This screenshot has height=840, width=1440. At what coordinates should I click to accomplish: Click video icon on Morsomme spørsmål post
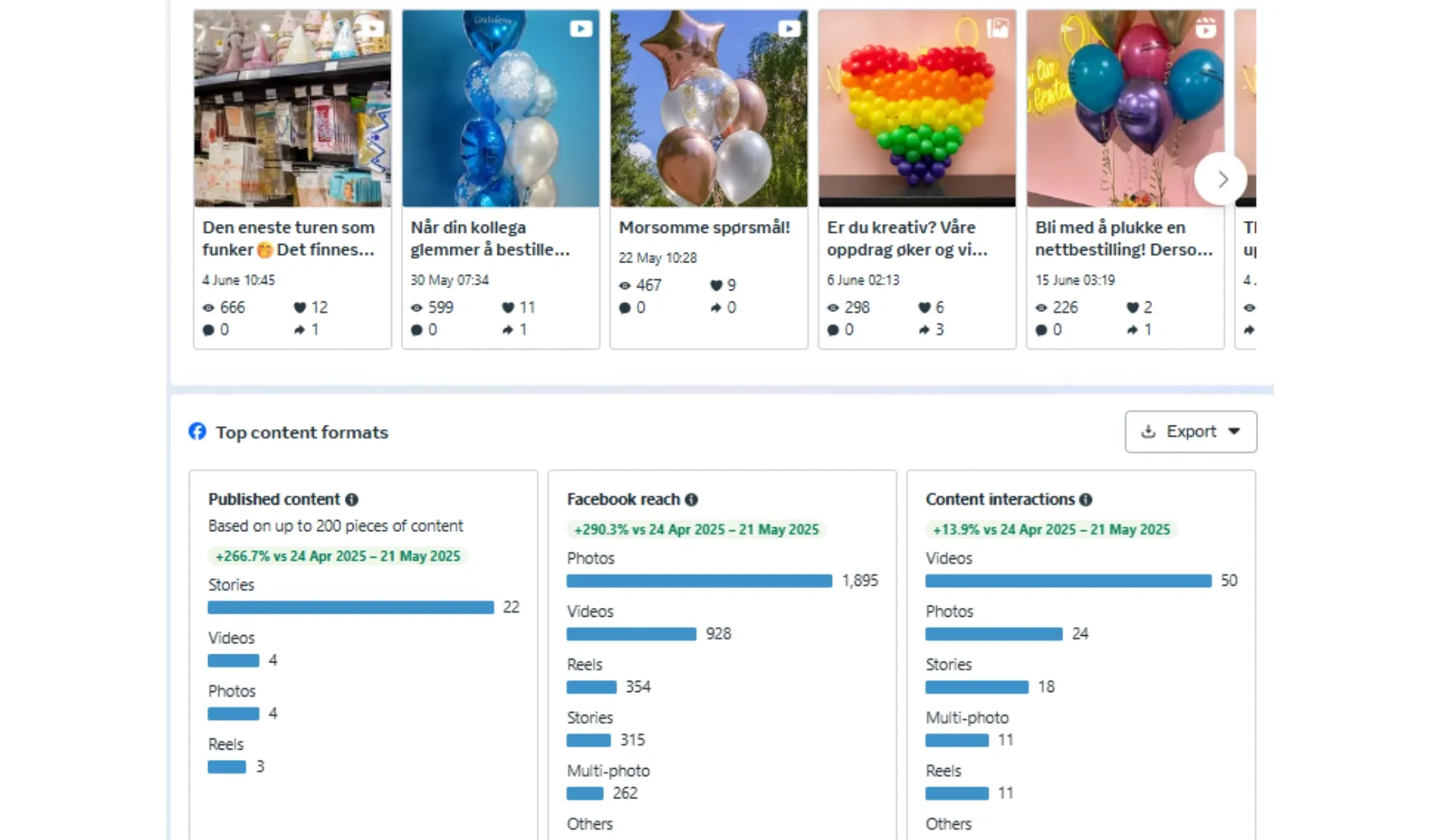point(789,29)
